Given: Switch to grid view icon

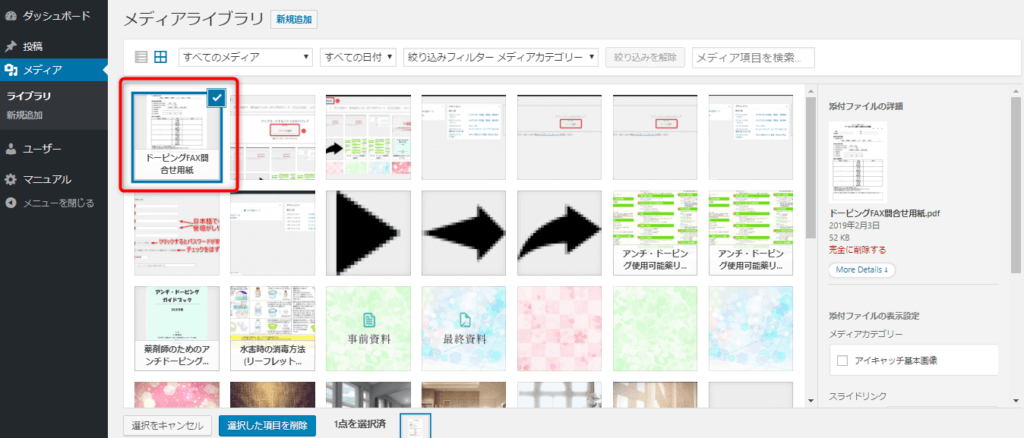Looking at the screenshot, I should click(x=160, y=57).
